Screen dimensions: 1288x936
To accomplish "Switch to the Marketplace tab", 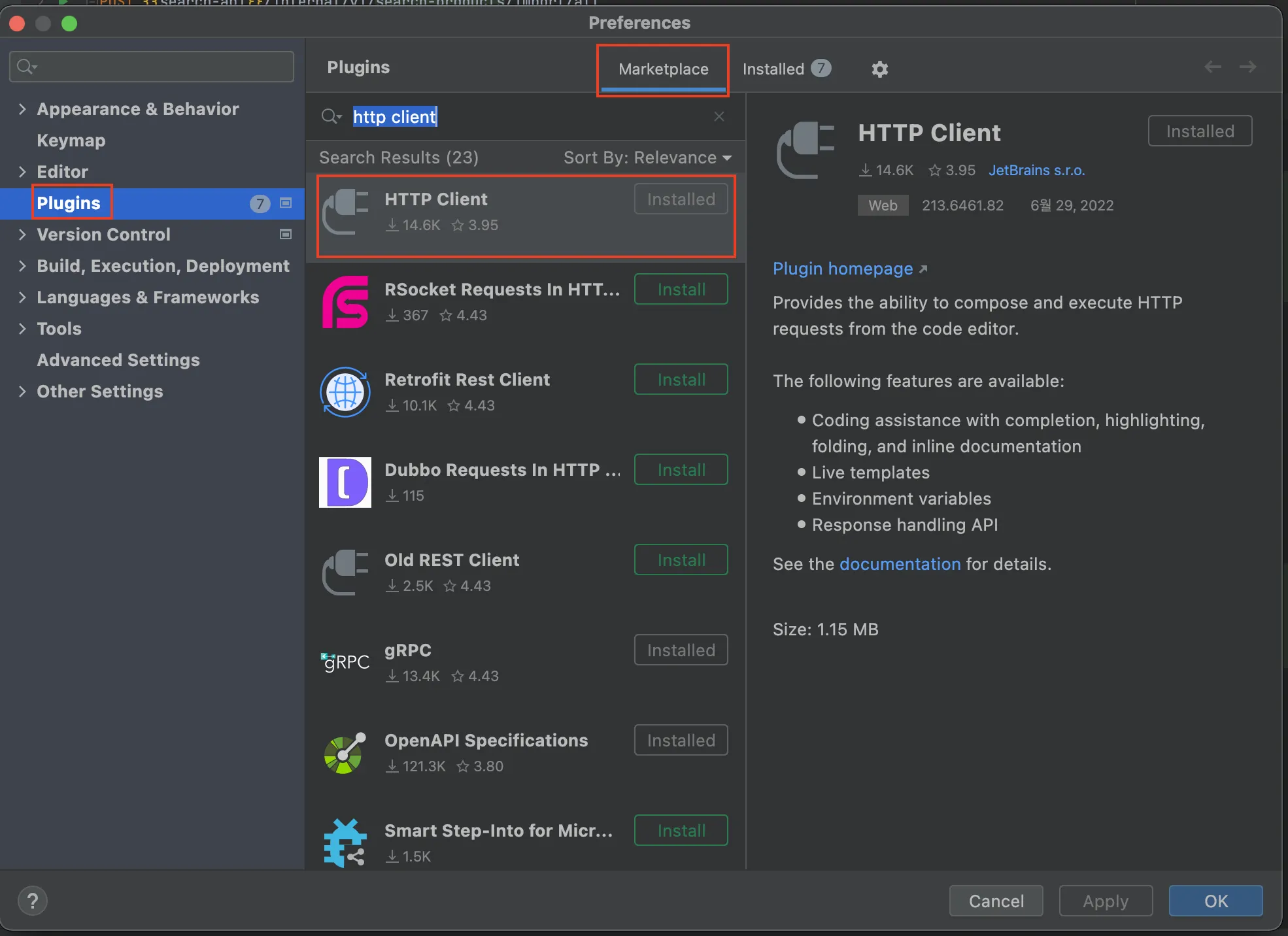I will tap(662, 69).
